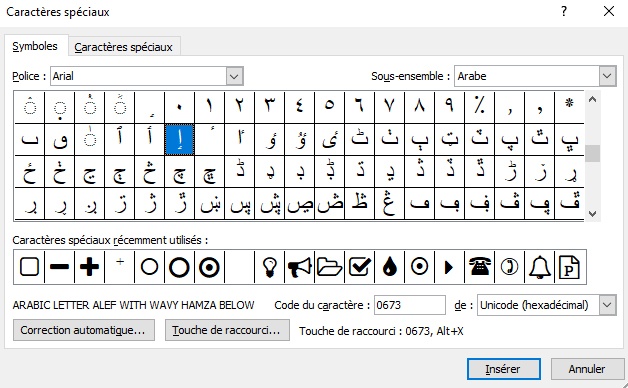Screen dimensions: 628x388
Task: Select the open folder symbol
Action: [x=330, y=267]
